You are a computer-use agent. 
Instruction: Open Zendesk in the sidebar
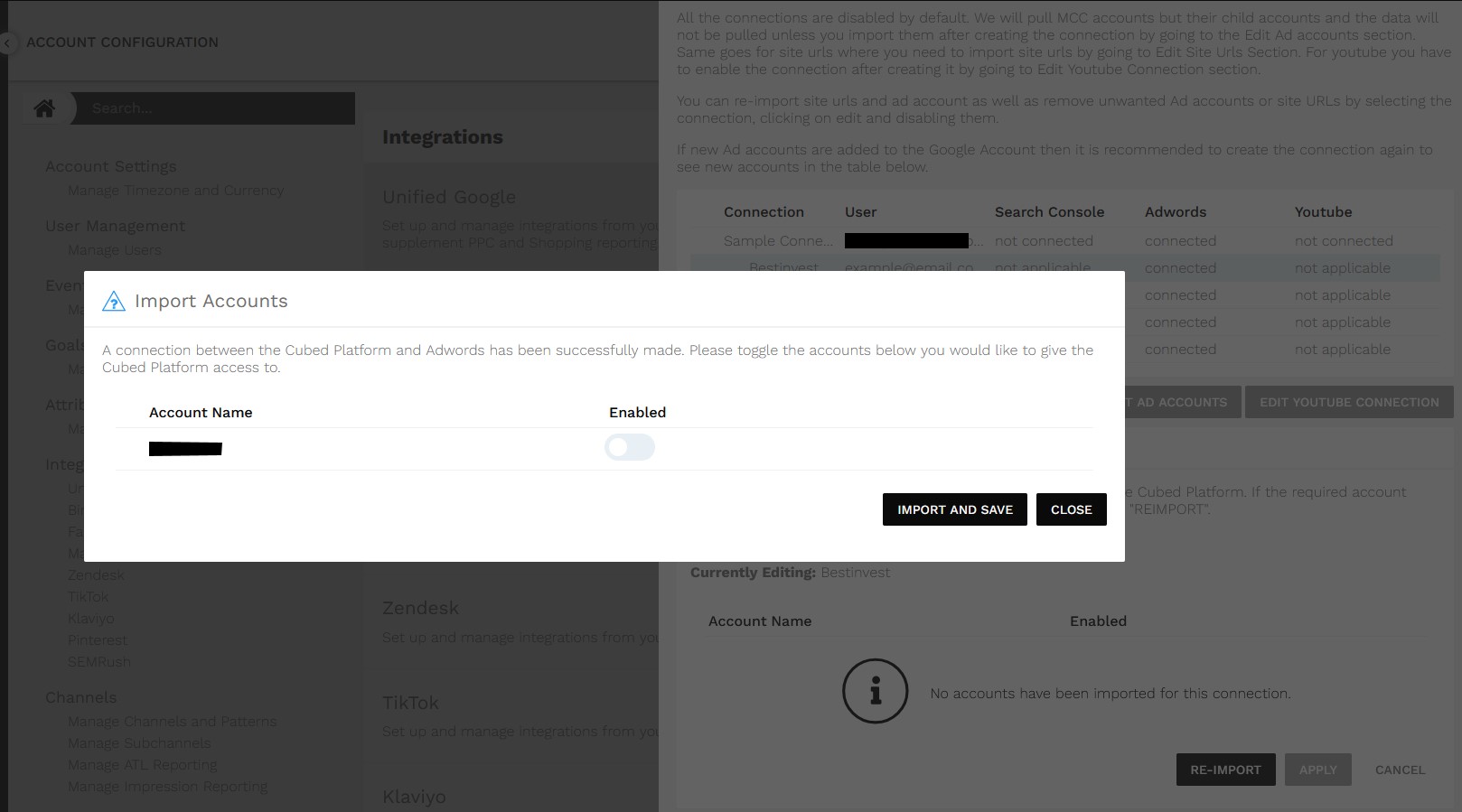pyautogui.click(x=96, y=575)
